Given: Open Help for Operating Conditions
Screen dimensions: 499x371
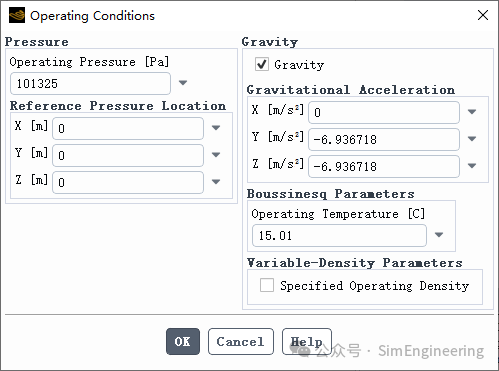Looking at the screenshot, I should coord(307,341).
